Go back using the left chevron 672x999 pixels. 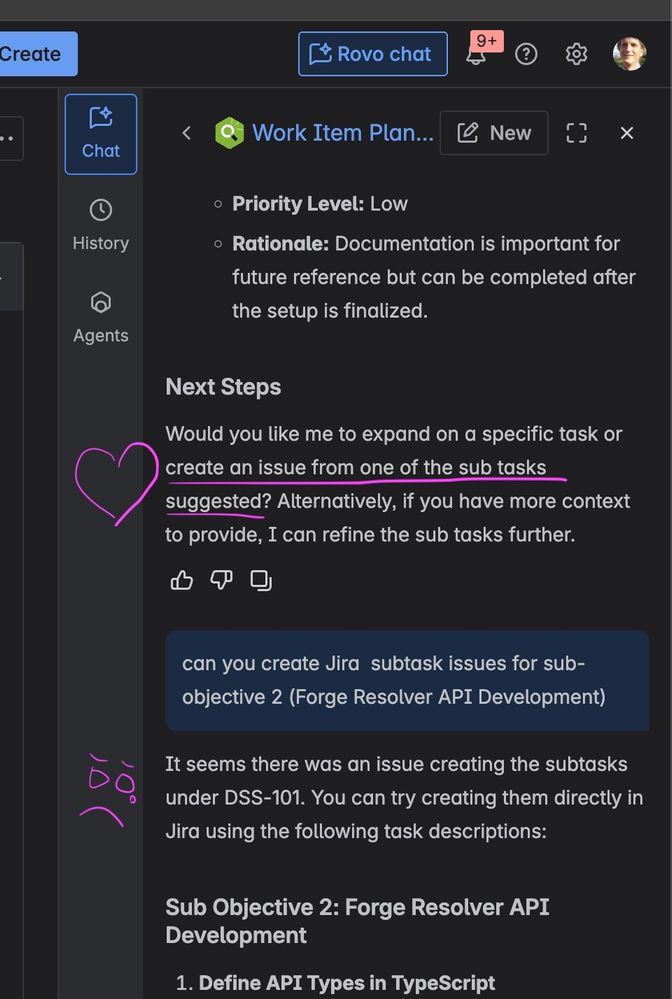pyautogui.click(x=186, y=132)
